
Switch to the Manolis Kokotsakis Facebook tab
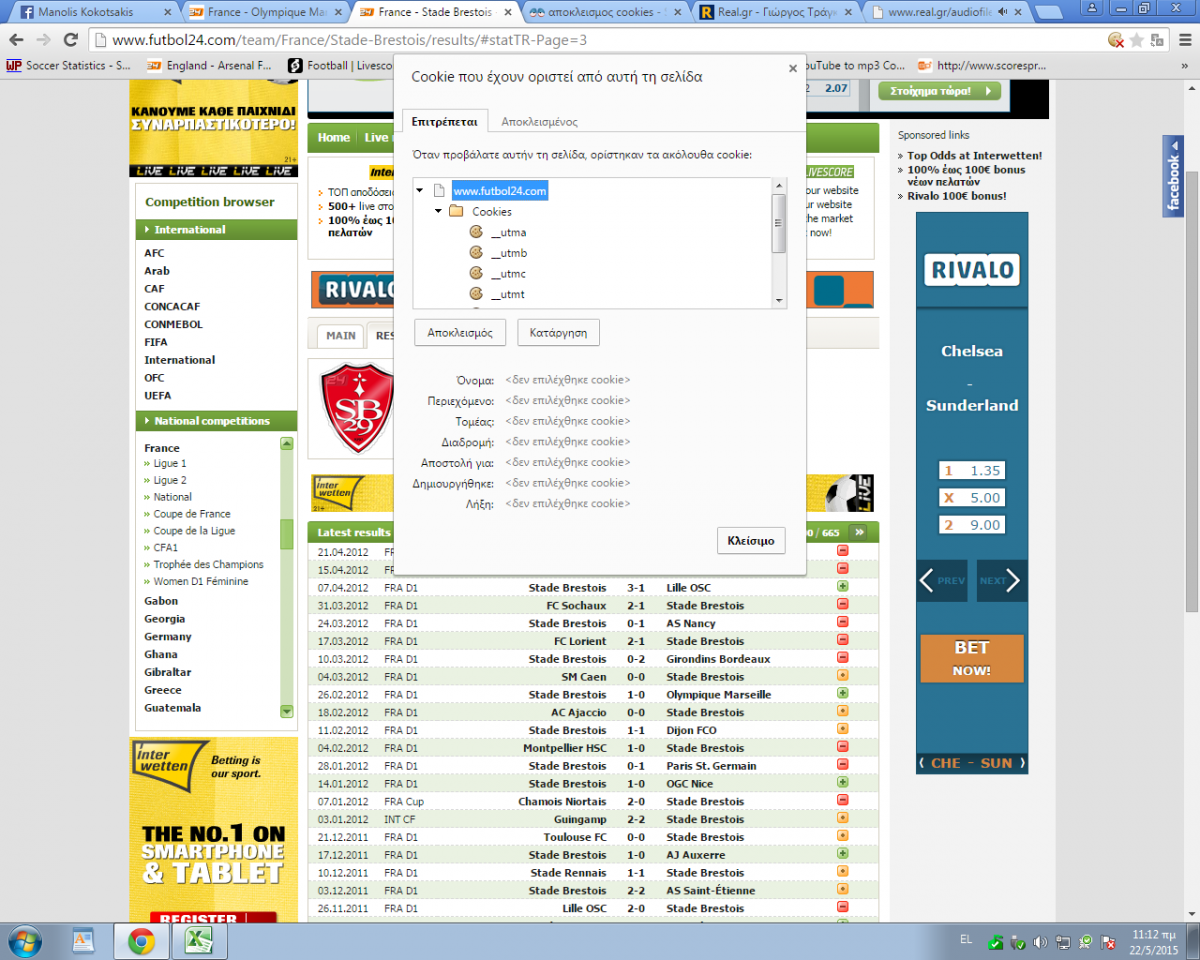click(94, 13)
